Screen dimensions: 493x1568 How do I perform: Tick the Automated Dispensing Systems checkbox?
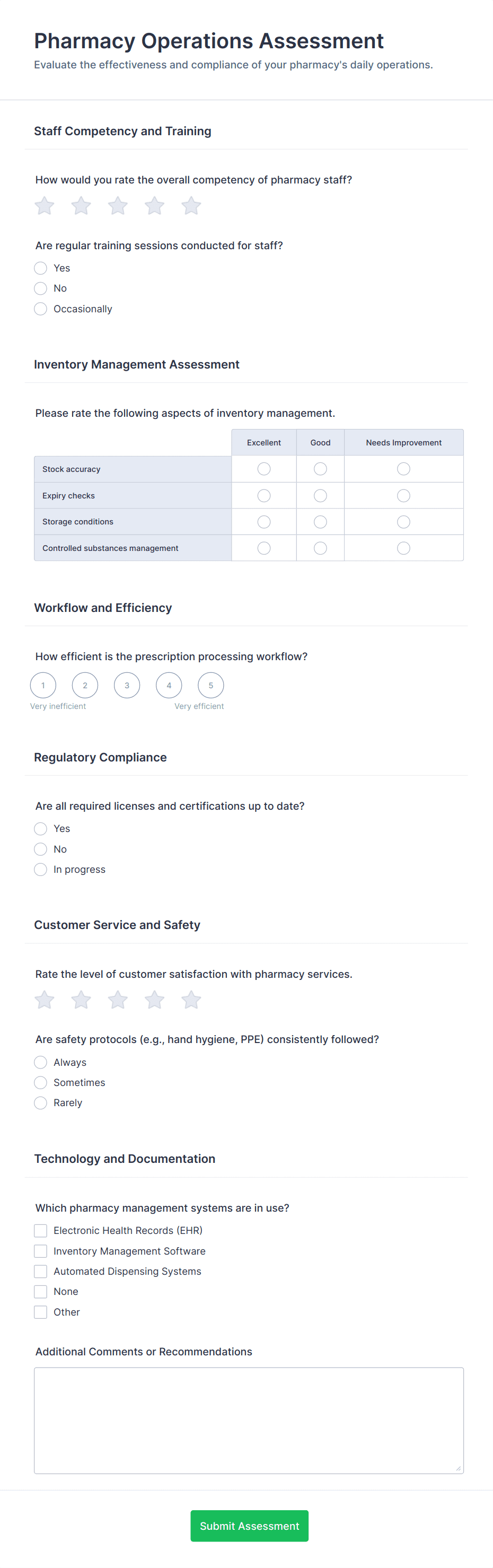click(x=41, y=1272)
